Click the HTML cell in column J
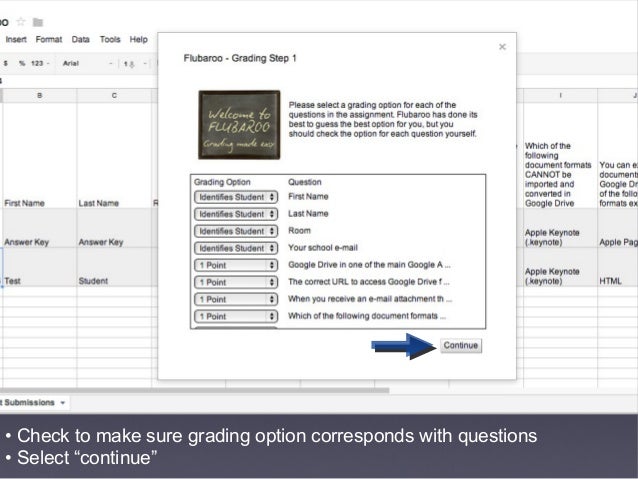Image resolution: width=638 pixels, height=479 pixels. click(x=618, y=267)
